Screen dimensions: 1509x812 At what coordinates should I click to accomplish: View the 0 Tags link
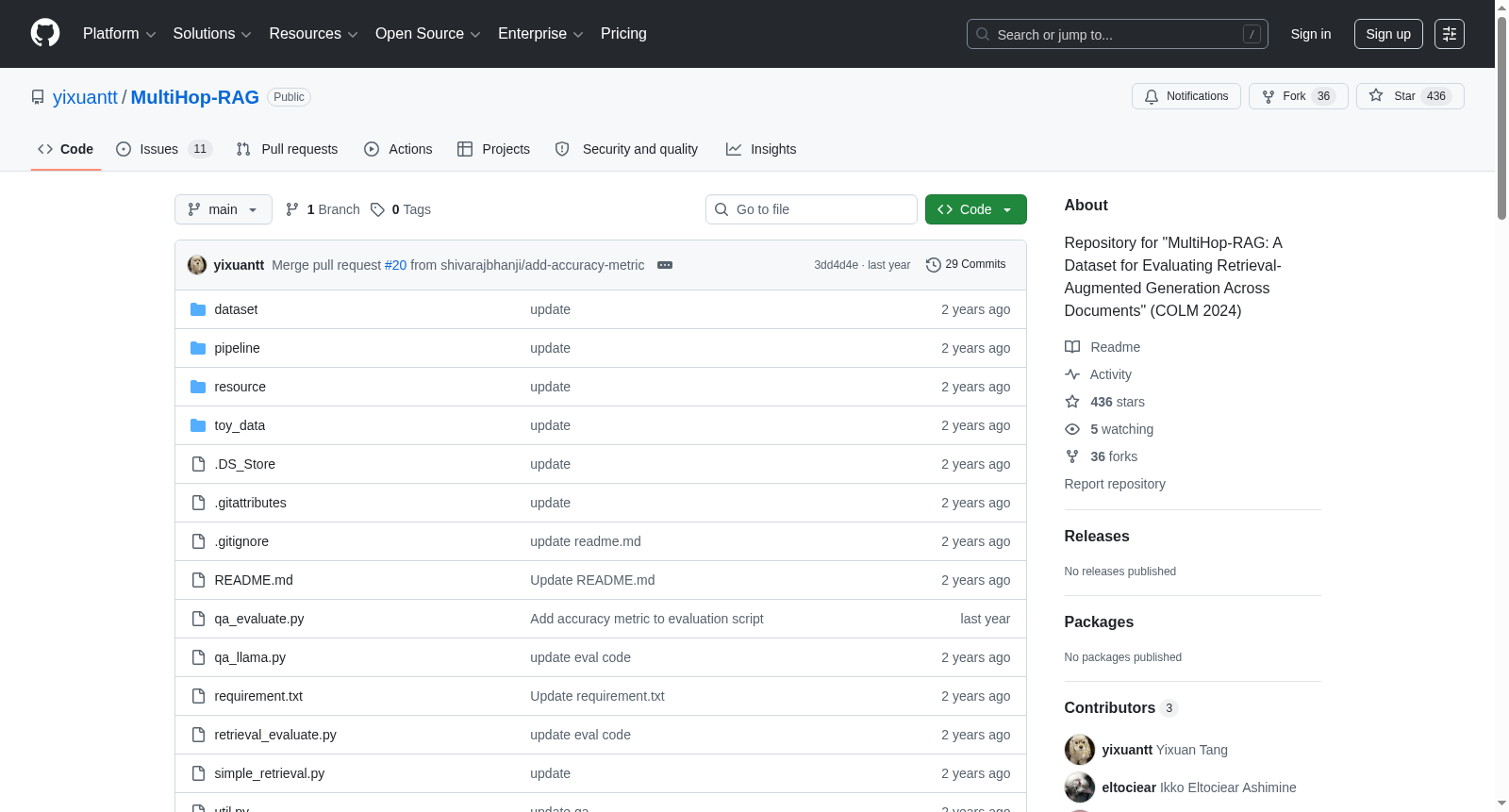pyautogui.click(x=401, y=209)
